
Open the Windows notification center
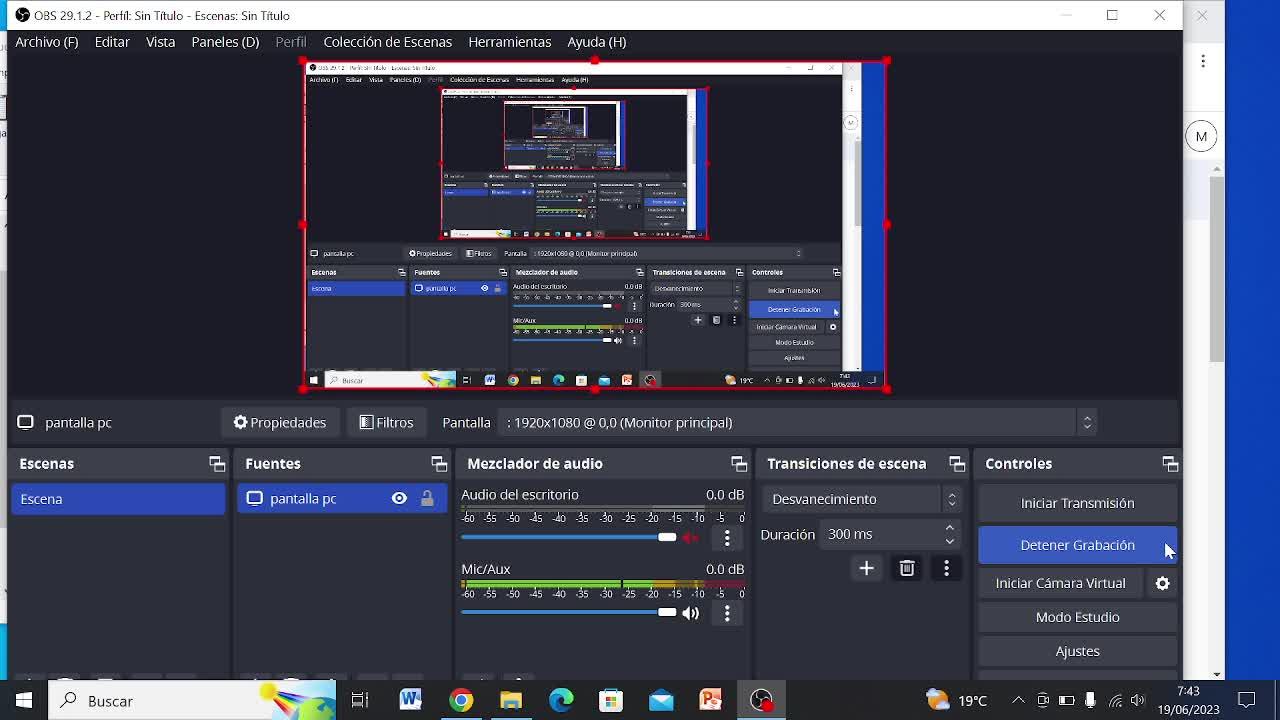click(1247, 701)
